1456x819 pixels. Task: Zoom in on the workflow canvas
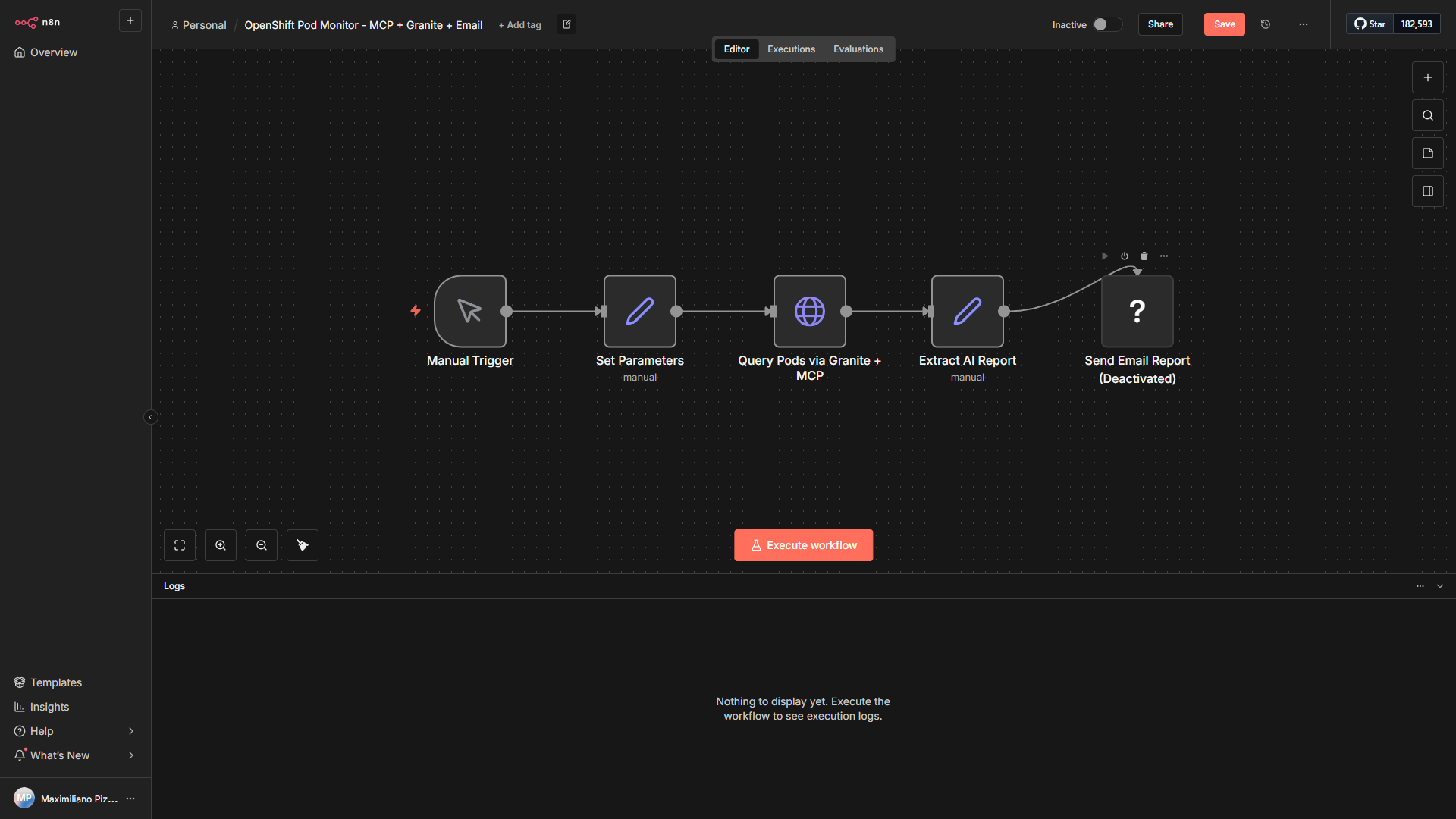[221, 545]
